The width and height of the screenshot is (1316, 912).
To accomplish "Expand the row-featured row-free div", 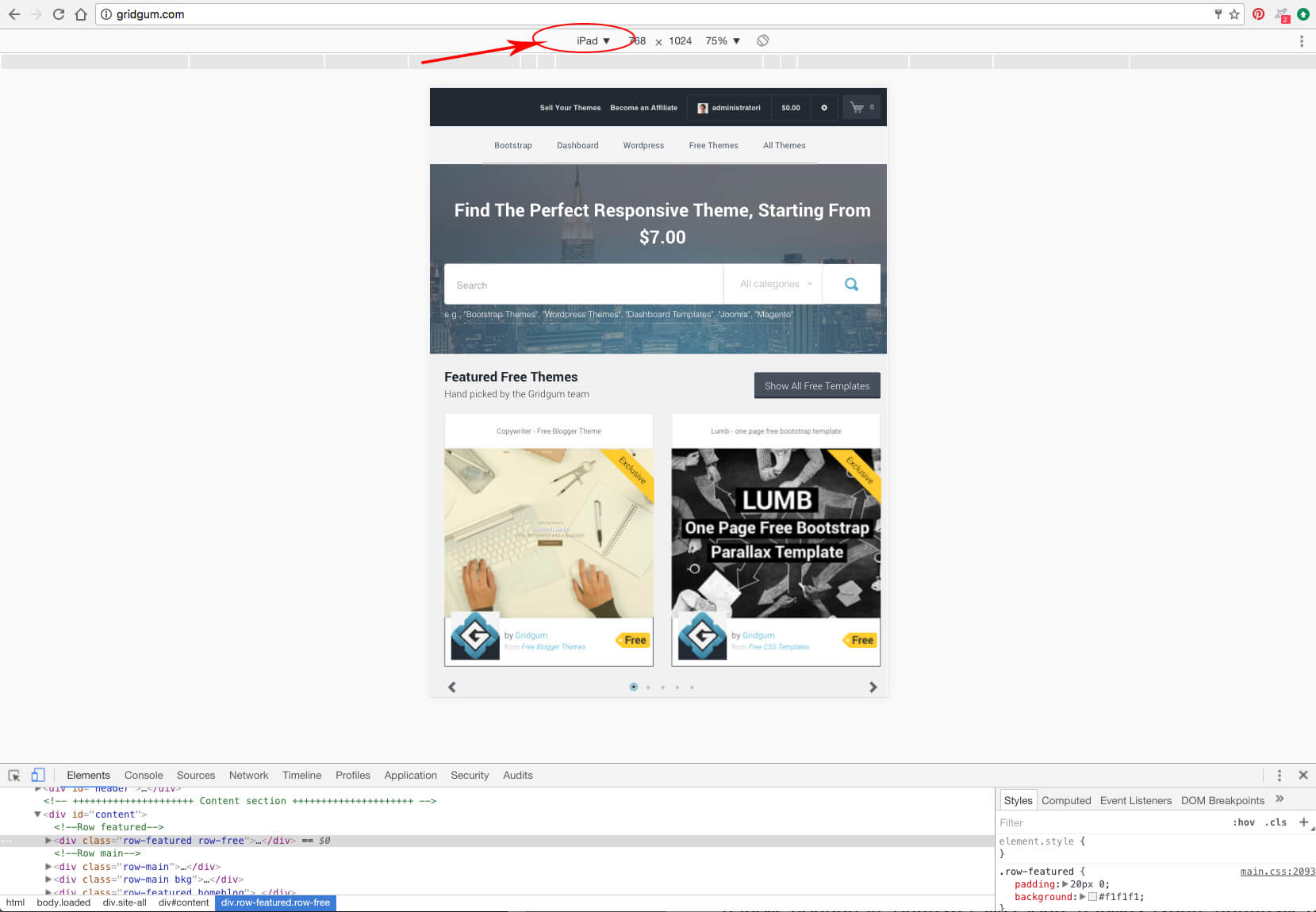I will pos(48,841).
